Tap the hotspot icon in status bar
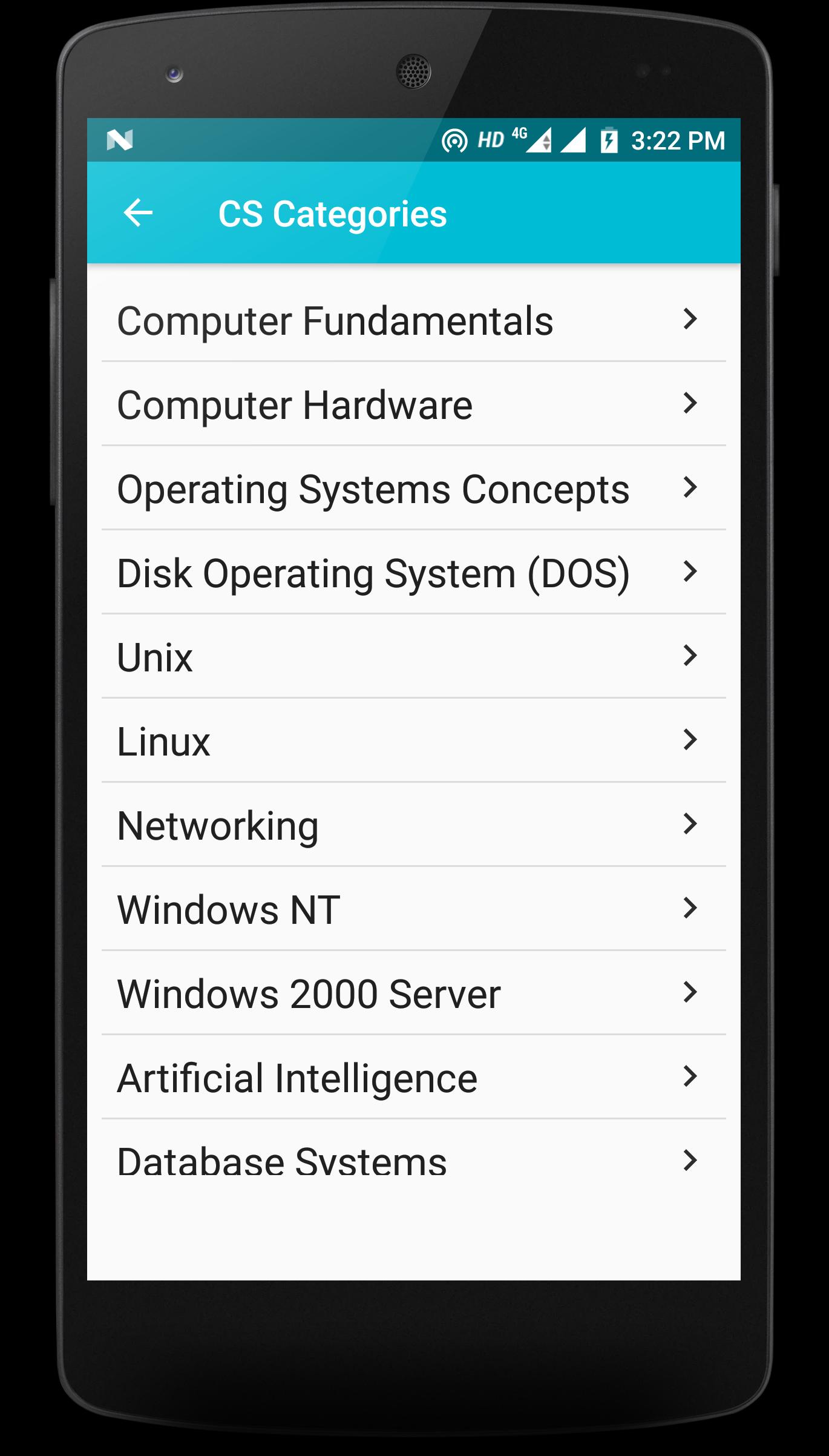The height and width of the screenshot is (1456, 829). coord(454,140)
